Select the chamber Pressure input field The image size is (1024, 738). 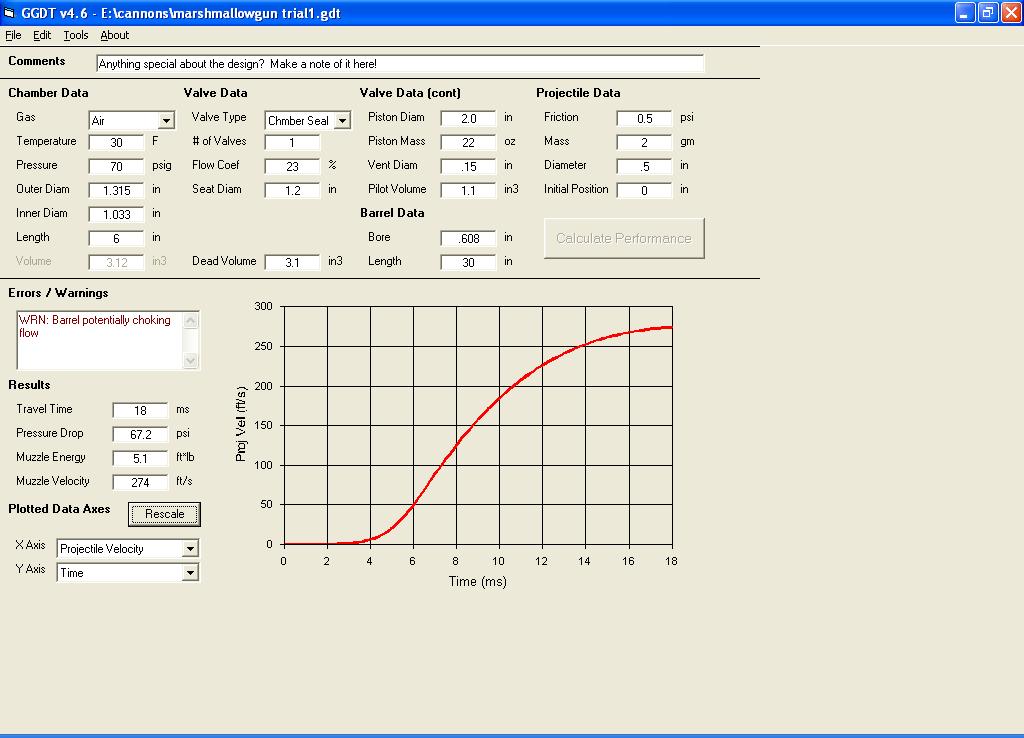pos(116,167)
